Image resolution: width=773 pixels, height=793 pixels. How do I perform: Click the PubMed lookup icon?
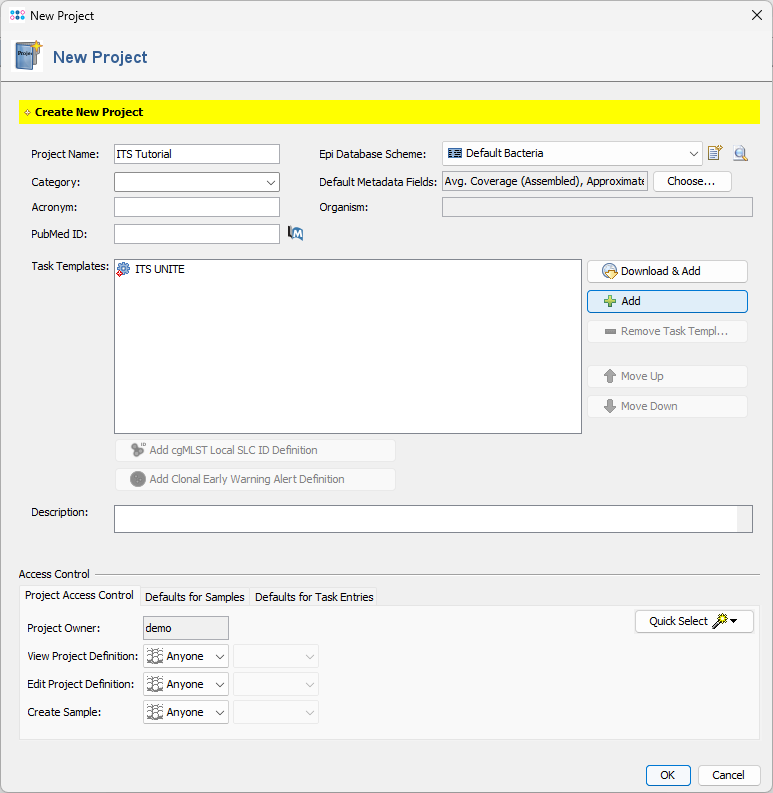(x=295, y=233)
